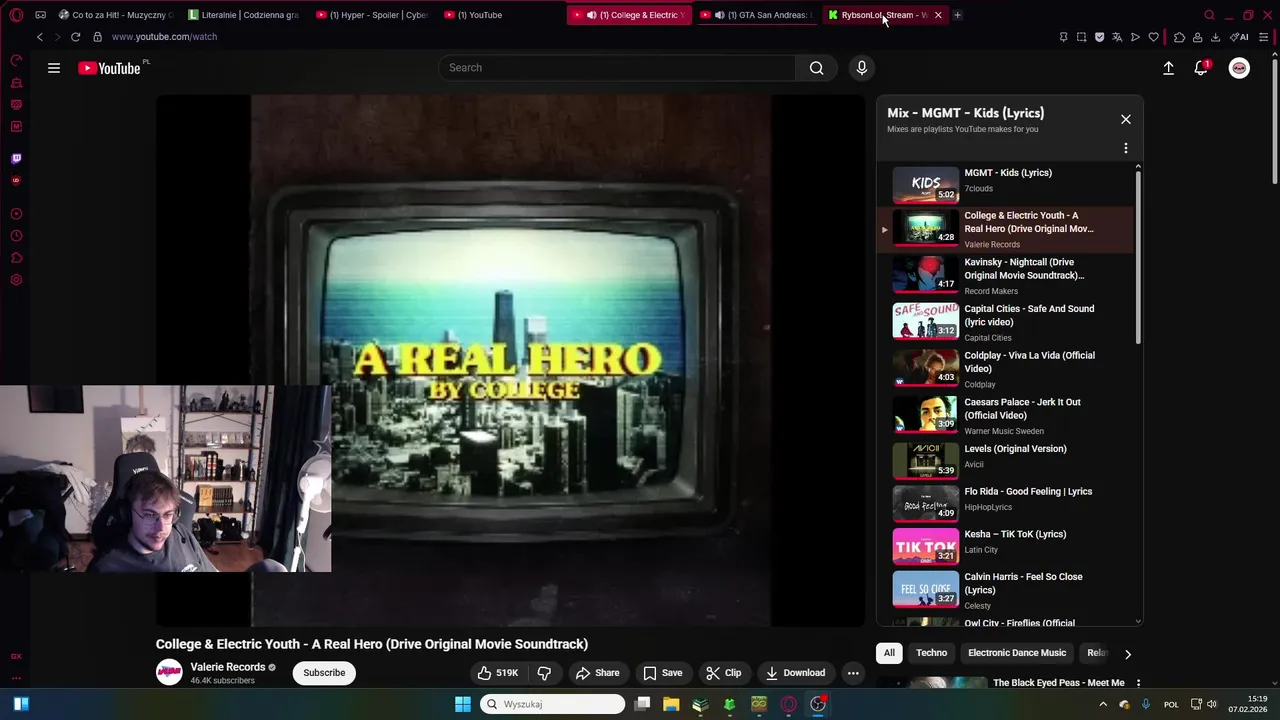
Task: Open the Valerie Records channel name
Action: [228, 667]
